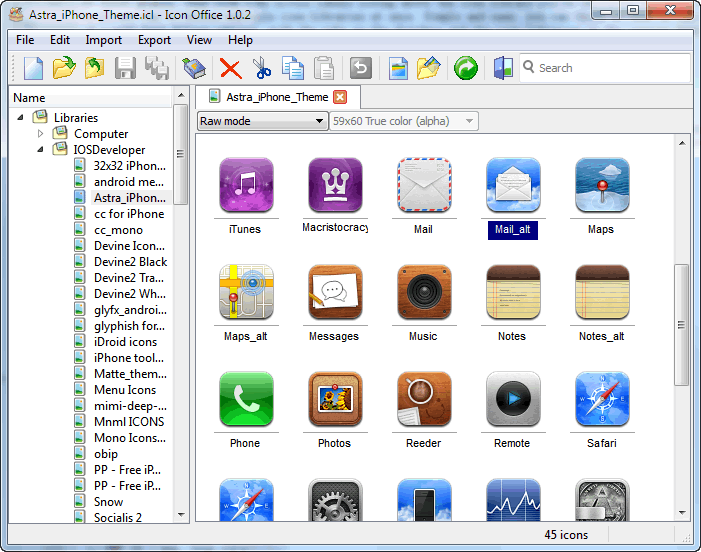Open the Help menu

point(240,40)
